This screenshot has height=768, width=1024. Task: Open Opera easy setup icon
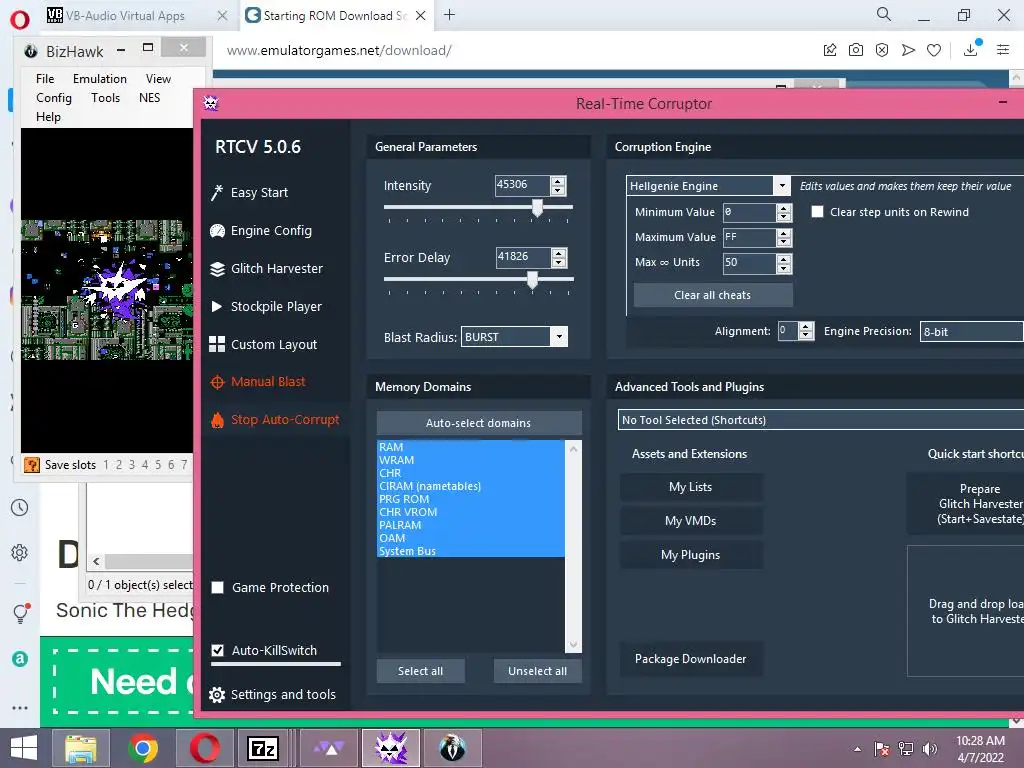pos(1003,50)
